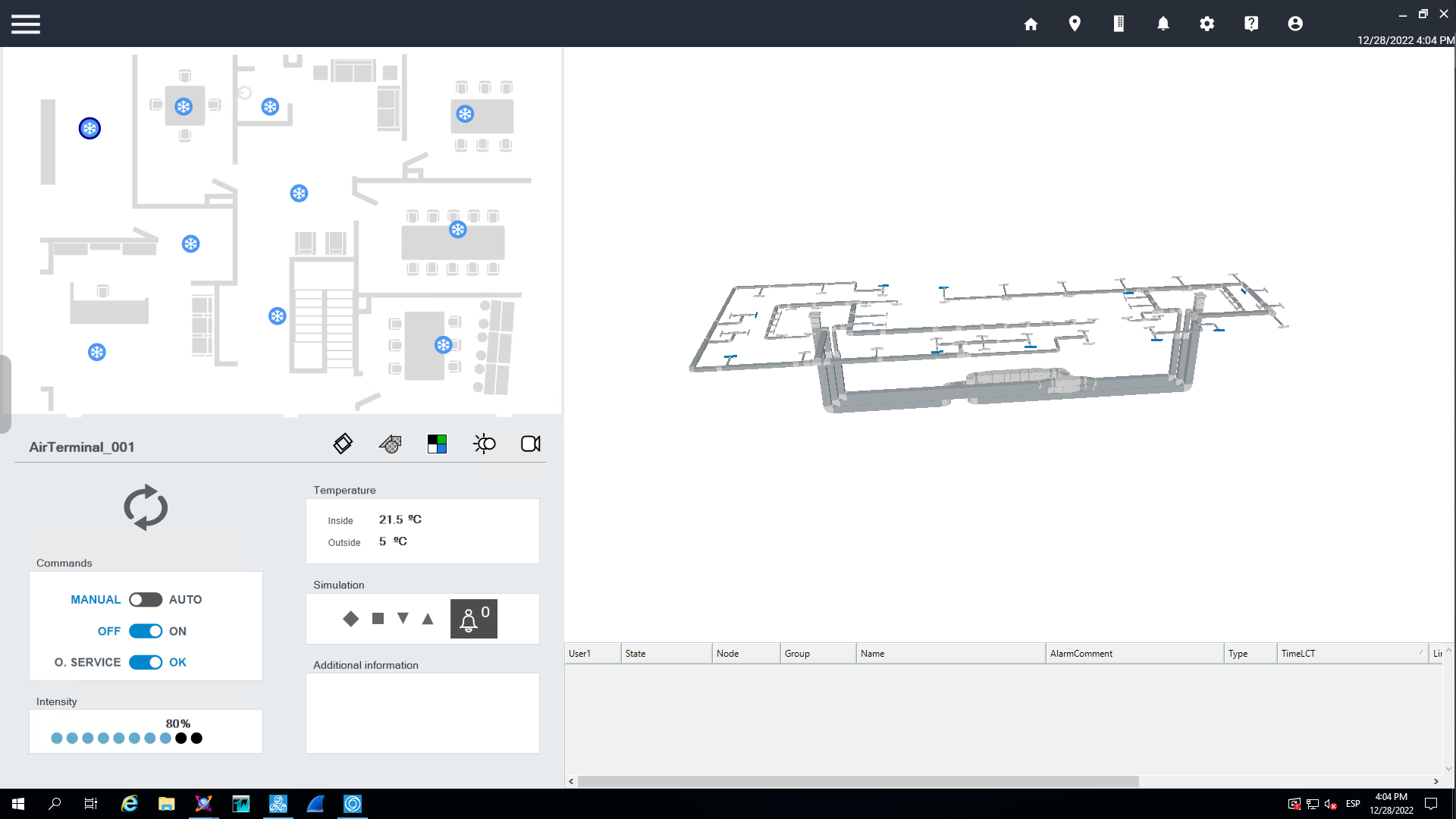1456x819 pixels.
Task: Click the location pin icon
Action: click(x=1075, y=24)
